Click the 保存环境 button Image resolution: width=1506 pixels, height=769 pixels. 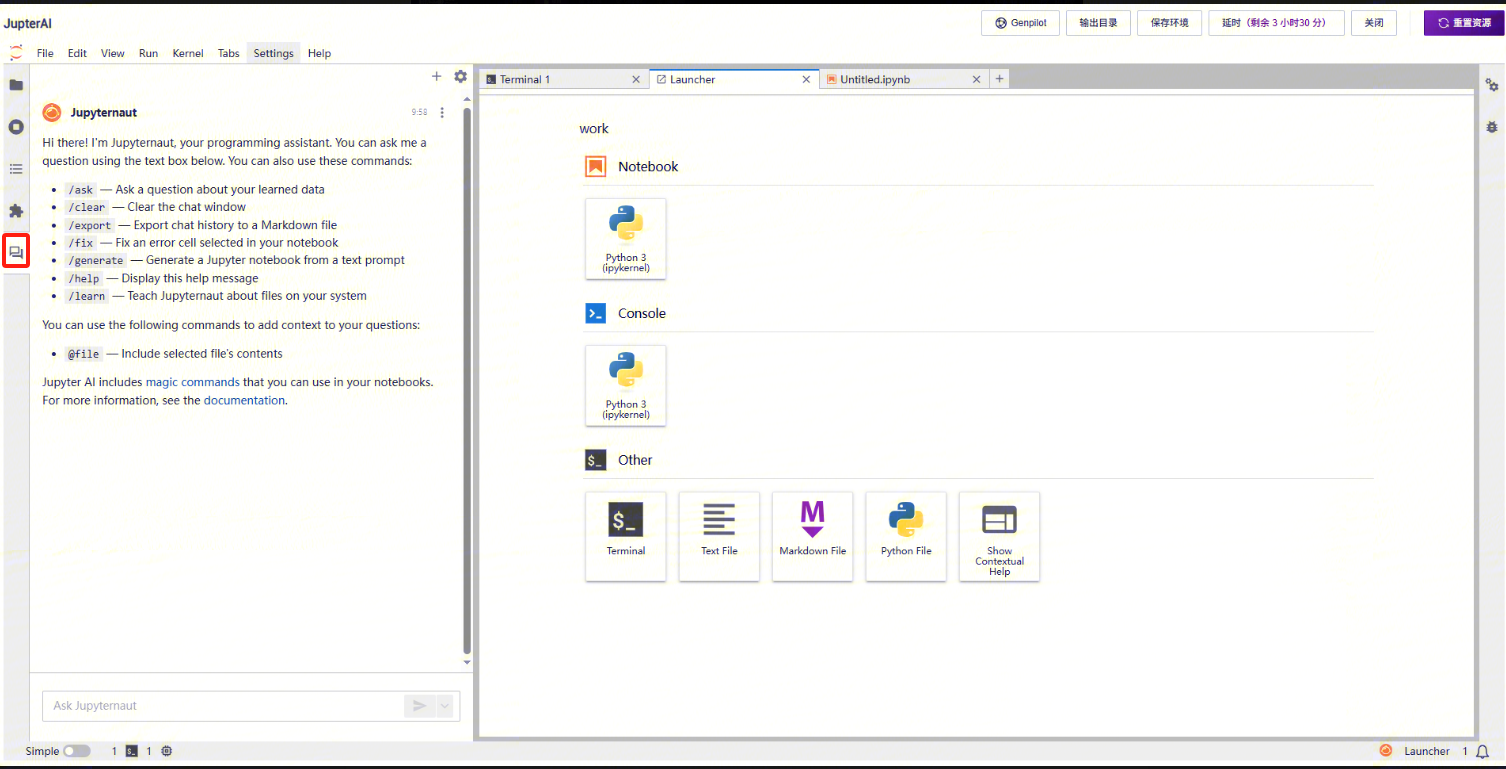click(x=1169, y=23)
